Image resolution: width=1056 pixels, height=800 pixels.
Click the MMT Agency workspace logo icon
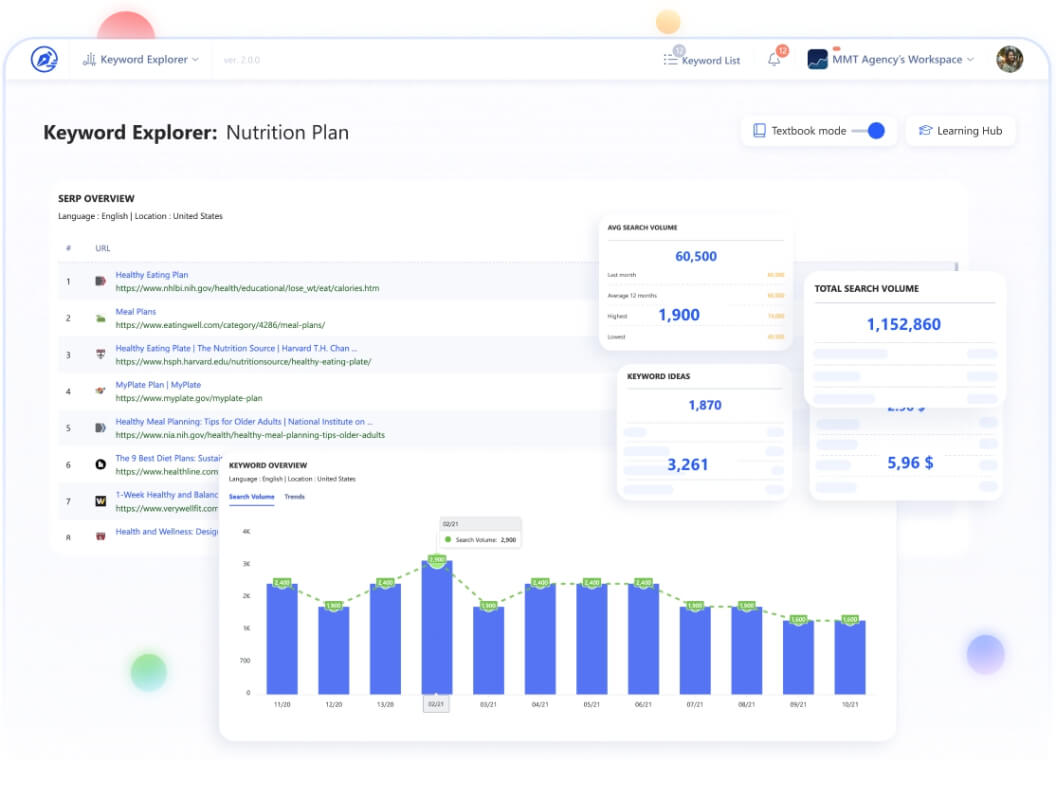[817, 59]
